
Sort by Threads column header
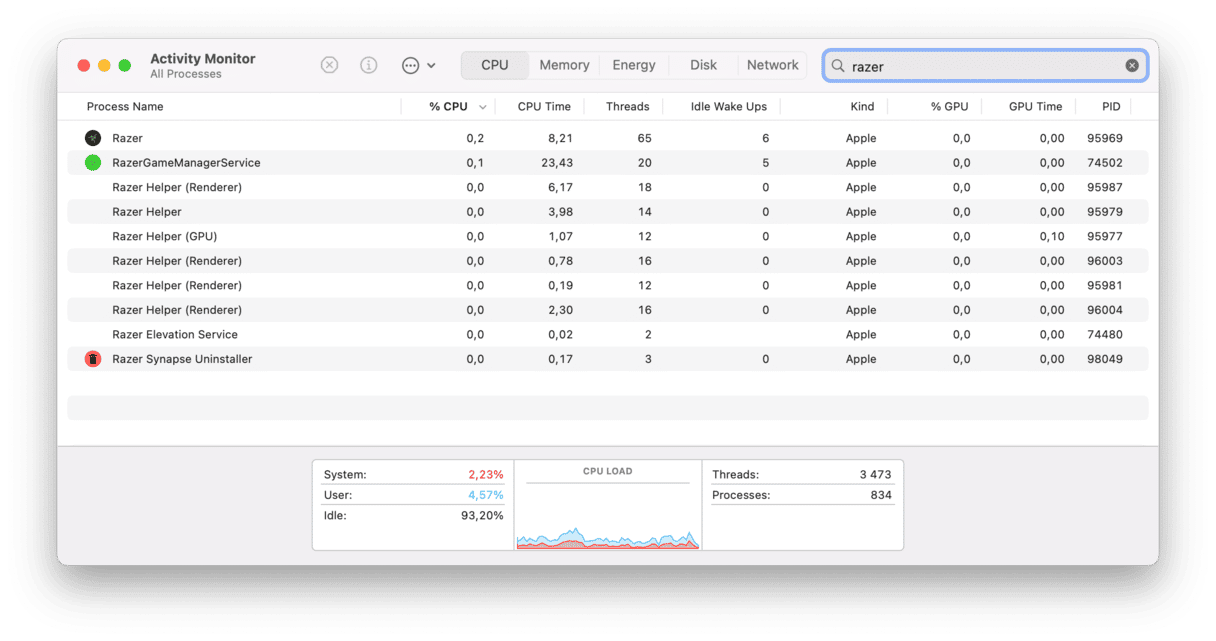628,107
